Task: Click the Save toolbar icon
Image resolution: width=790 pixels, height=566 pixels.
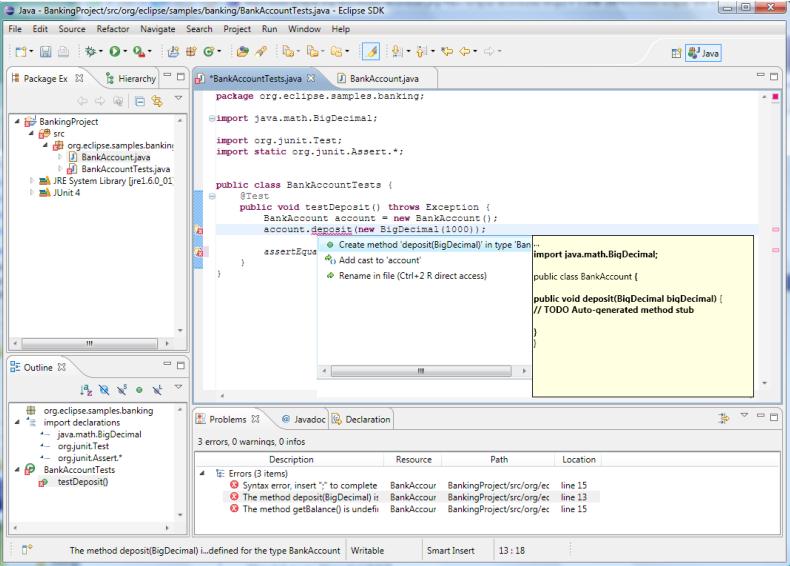Action: (45, 51)
